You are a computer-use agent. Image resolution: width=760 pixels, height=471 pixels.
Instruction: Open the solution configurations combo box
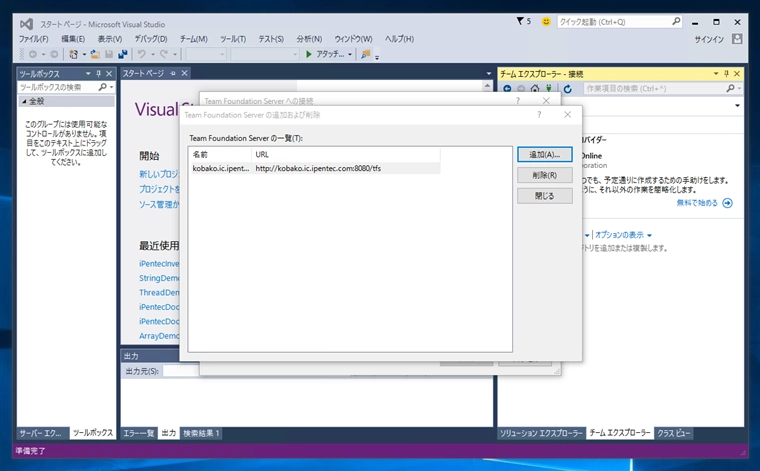click(206, 54)
